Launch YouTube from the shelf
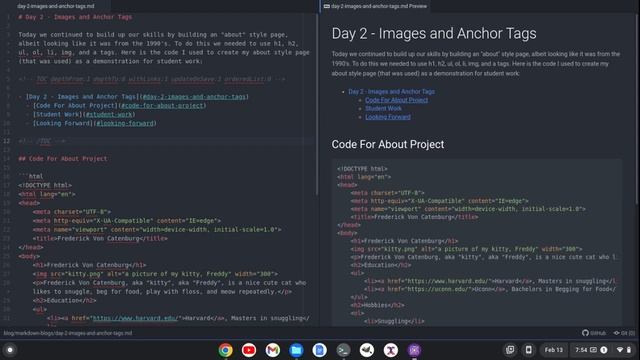 click(249, 350)
